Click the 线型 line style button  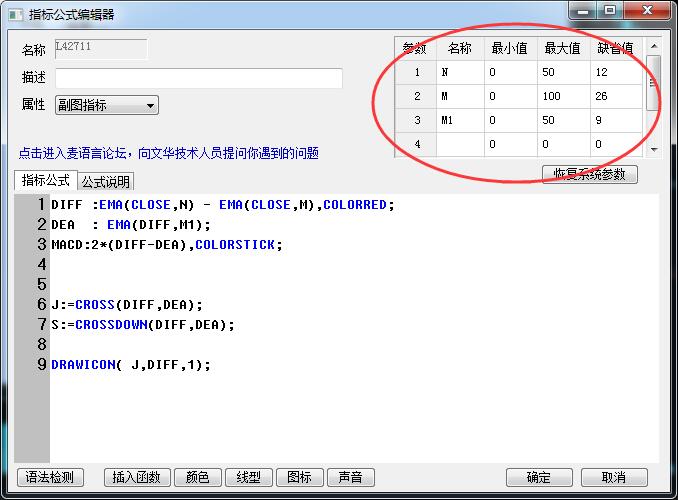pyautogui.click(x=249, y=478)
